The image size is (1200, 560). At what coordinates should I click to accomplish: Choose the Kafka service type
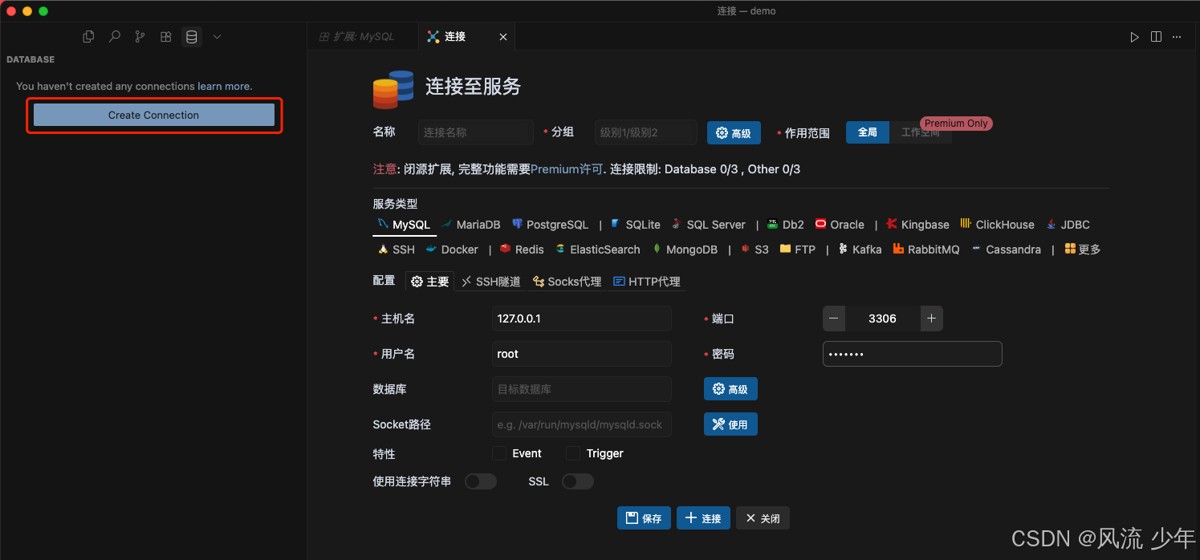tap(860, 250)
